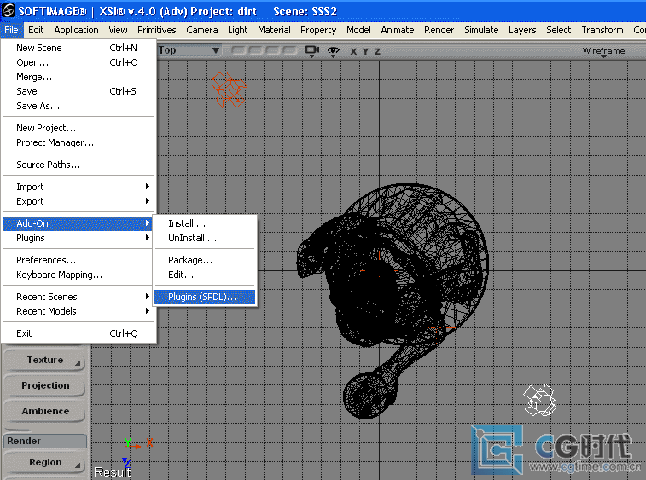Expand the Recent Scenes submenu
The height and width of the screenshot is (480, 646).
[78, 297]
